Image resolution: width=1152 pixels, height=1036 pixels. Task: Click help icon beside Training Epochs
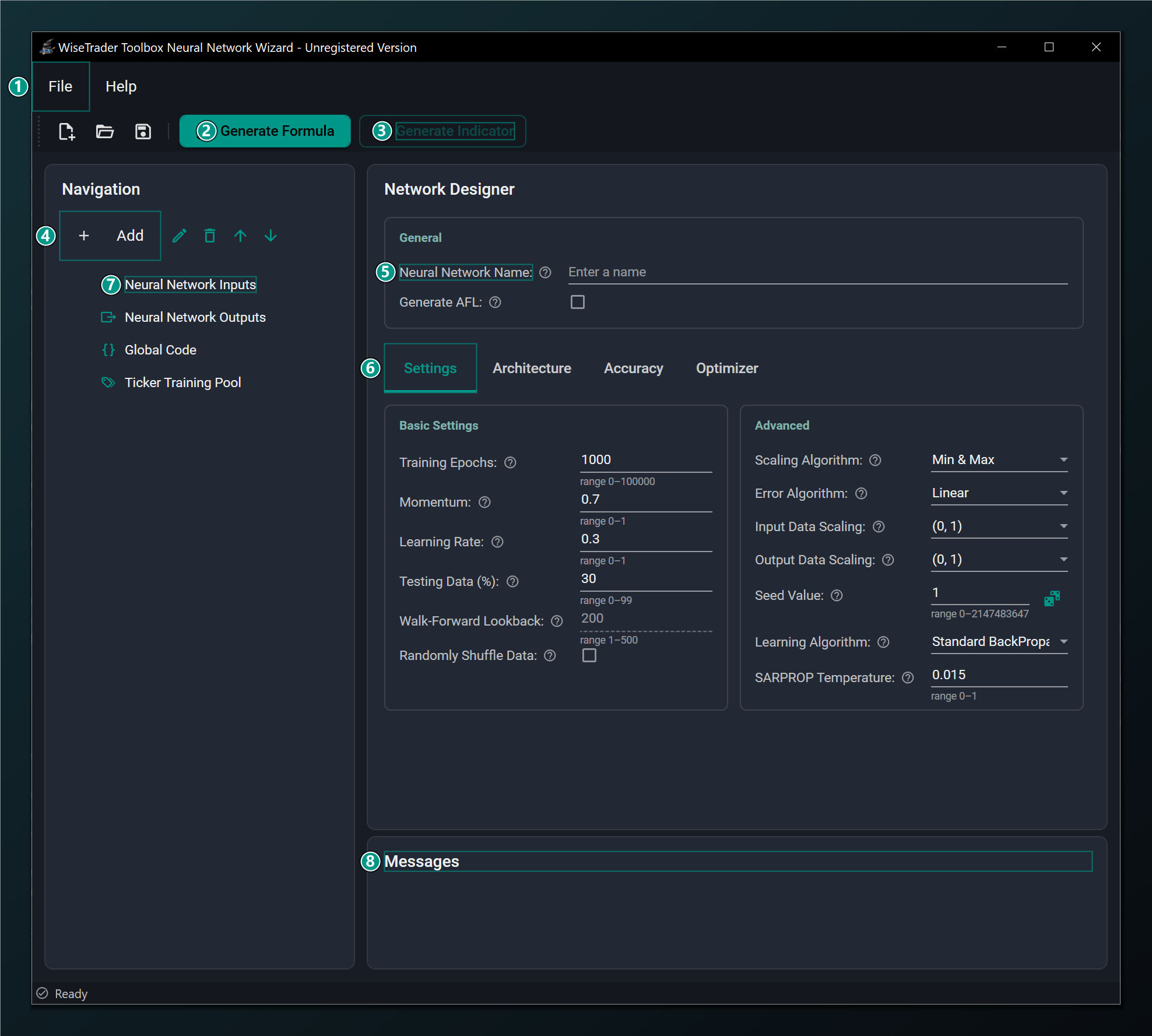point(510,462)
